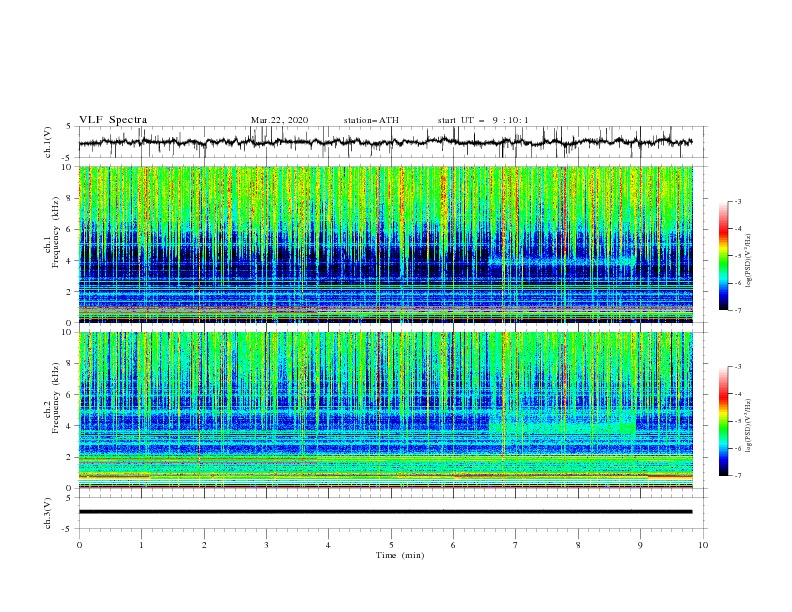Click the '3' tick on the time axis

click(x=266, y=545)
